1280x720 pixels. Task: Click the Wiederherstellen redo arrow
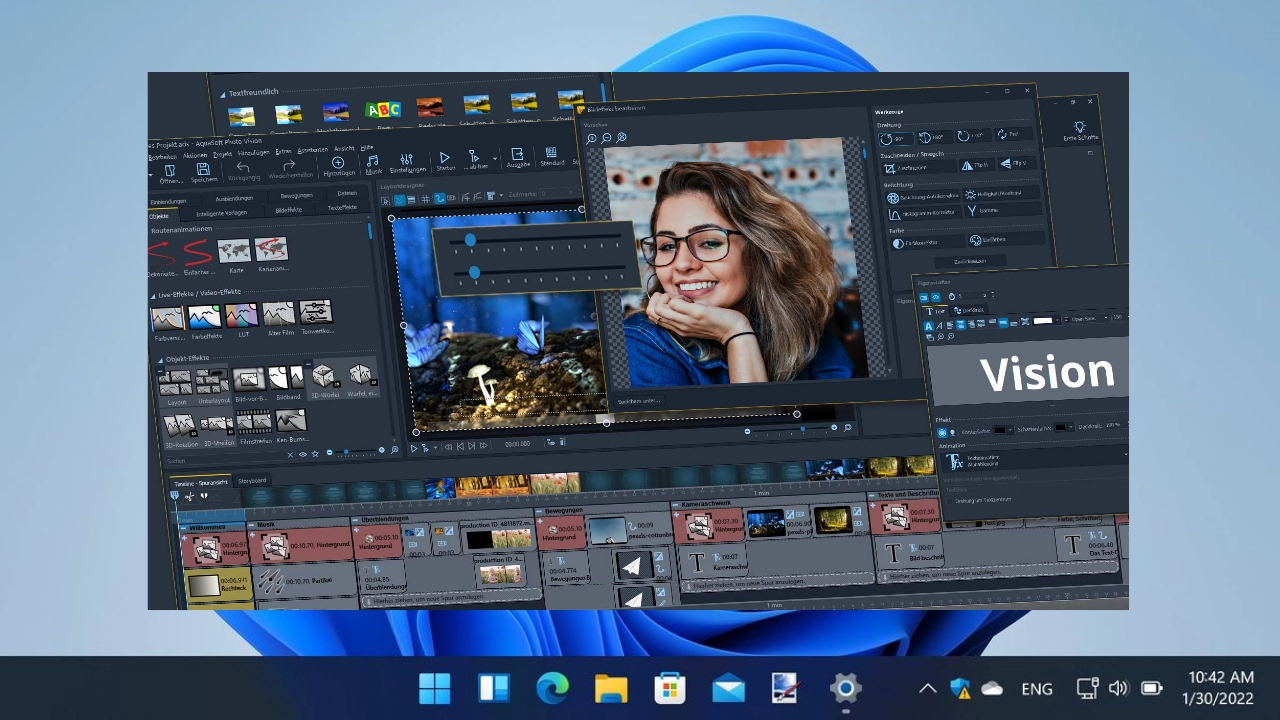click(x=289, y=165)
